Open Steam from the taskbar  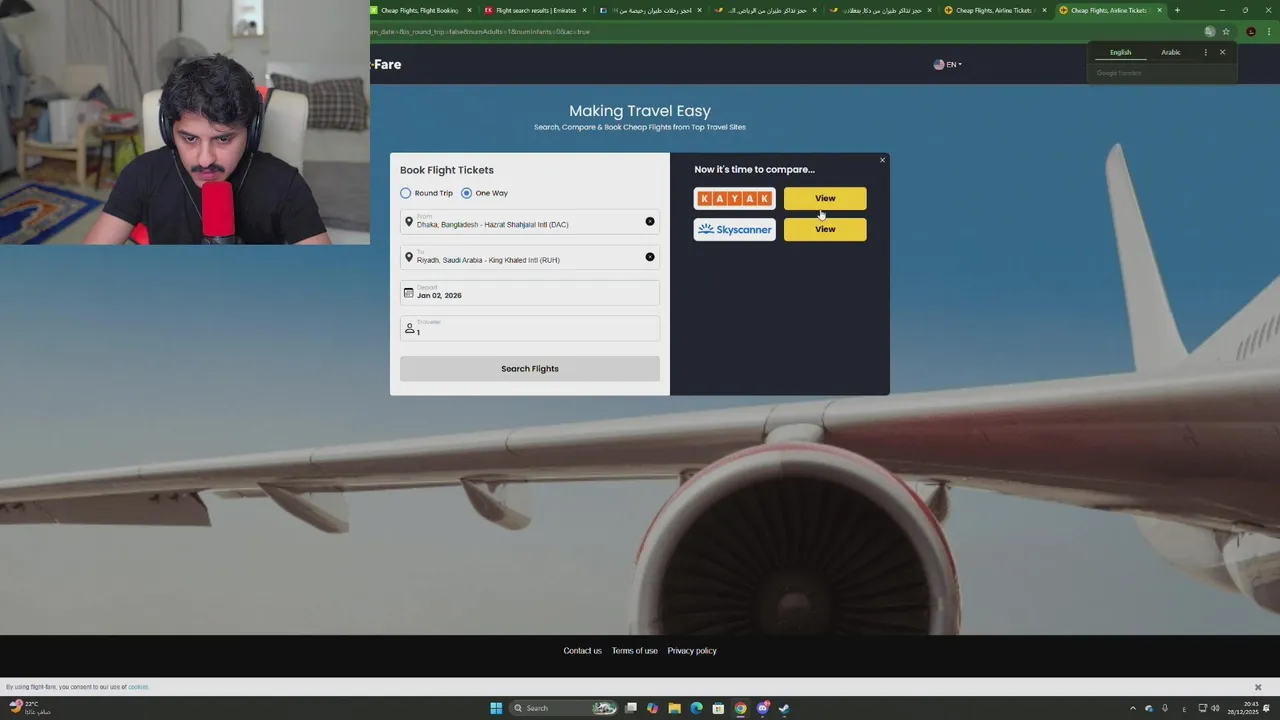[784, 708]
